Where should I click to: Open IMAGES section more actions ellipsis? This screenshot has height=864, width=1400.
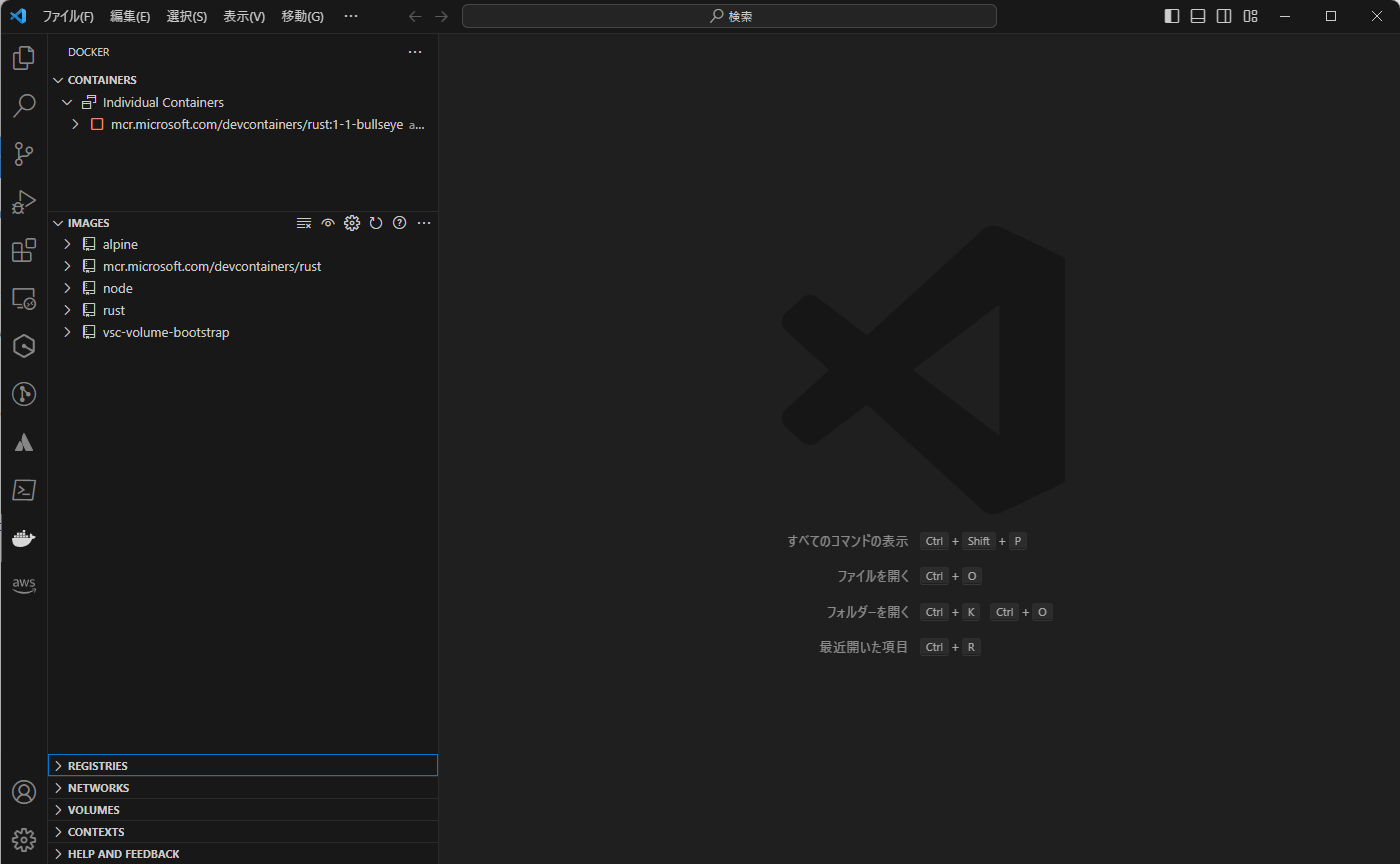[x=424, y=223]
